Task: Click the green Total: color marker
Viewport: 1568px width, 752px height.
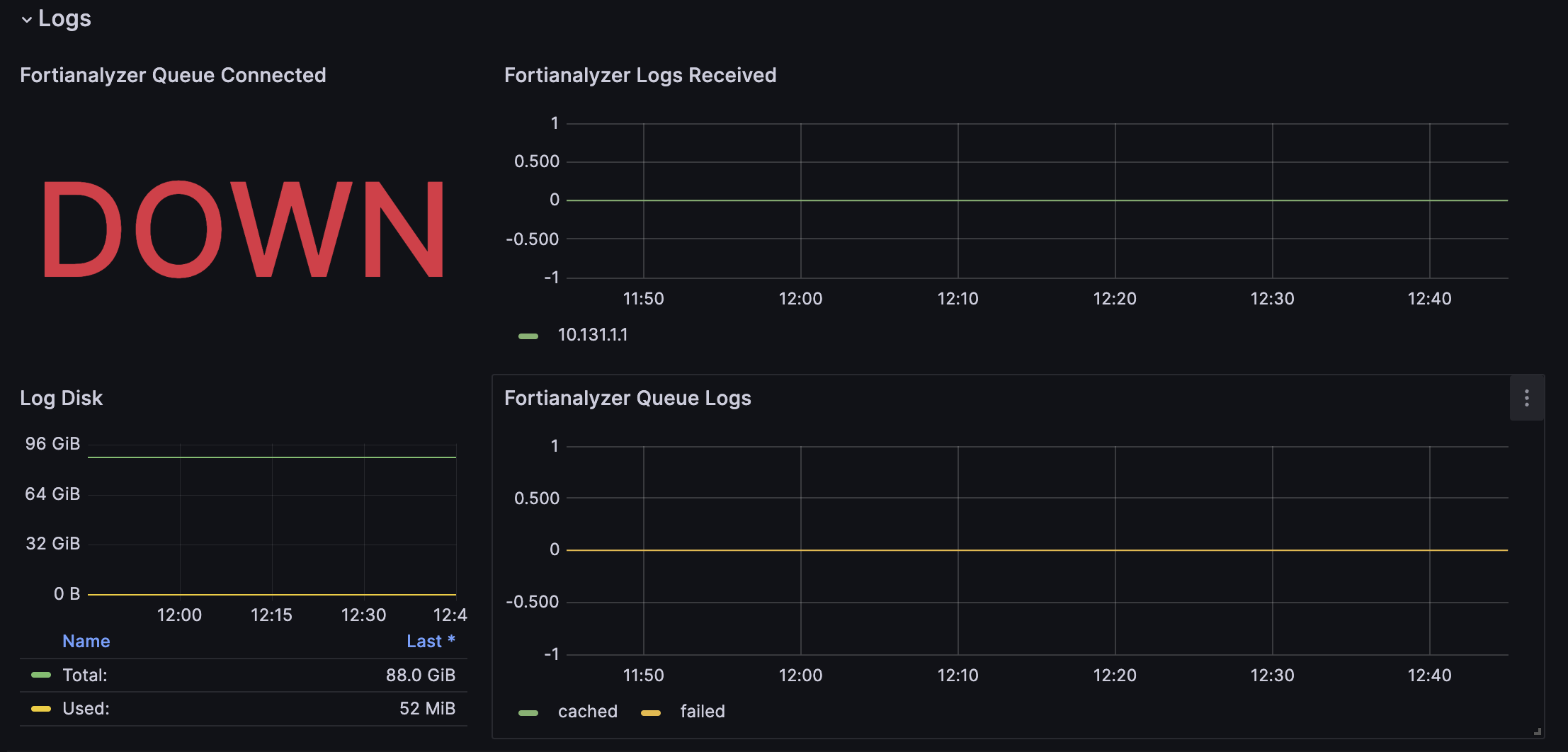Action: (x=41, y=676)
